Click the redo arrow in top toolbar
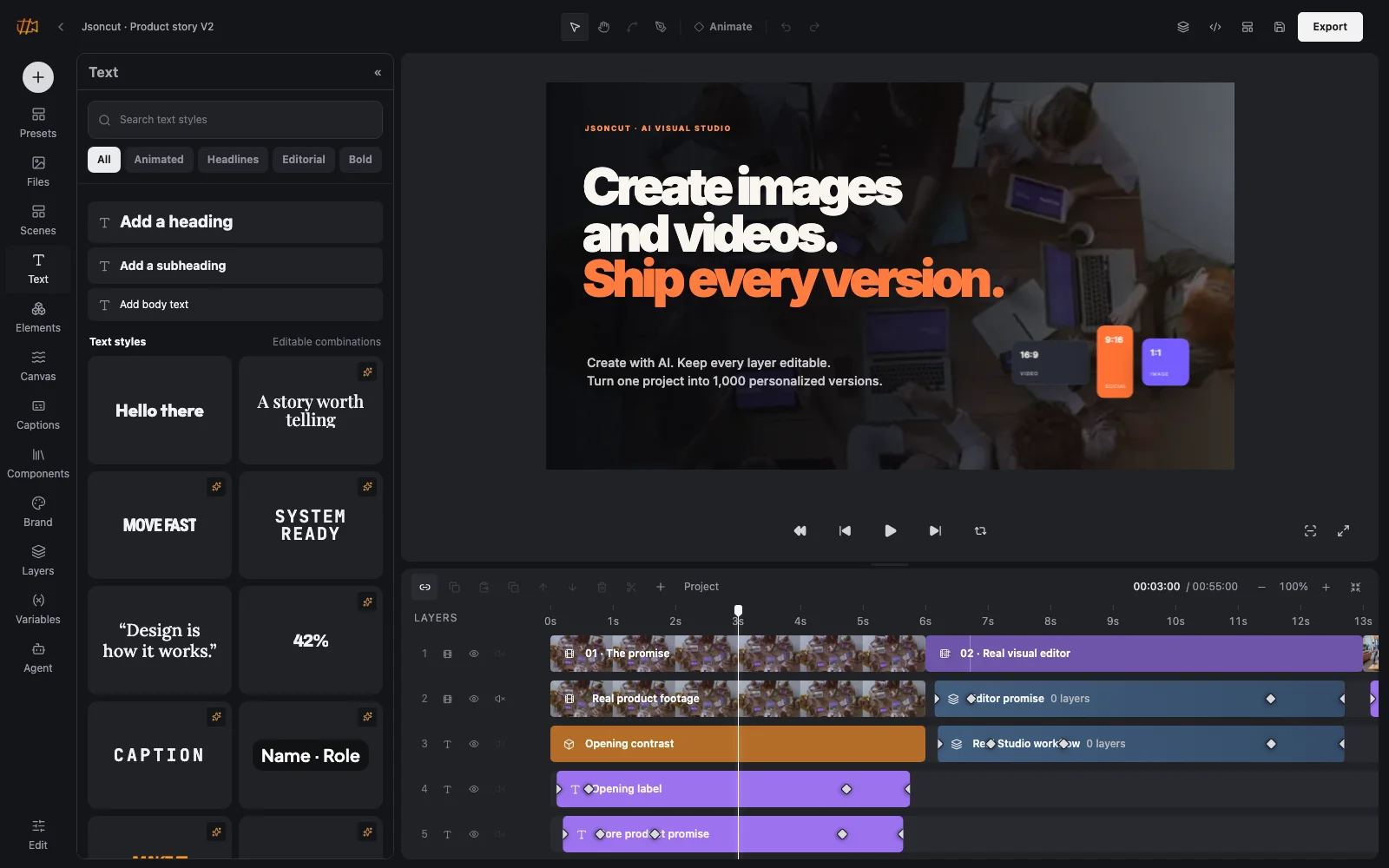 pos(814,27)
